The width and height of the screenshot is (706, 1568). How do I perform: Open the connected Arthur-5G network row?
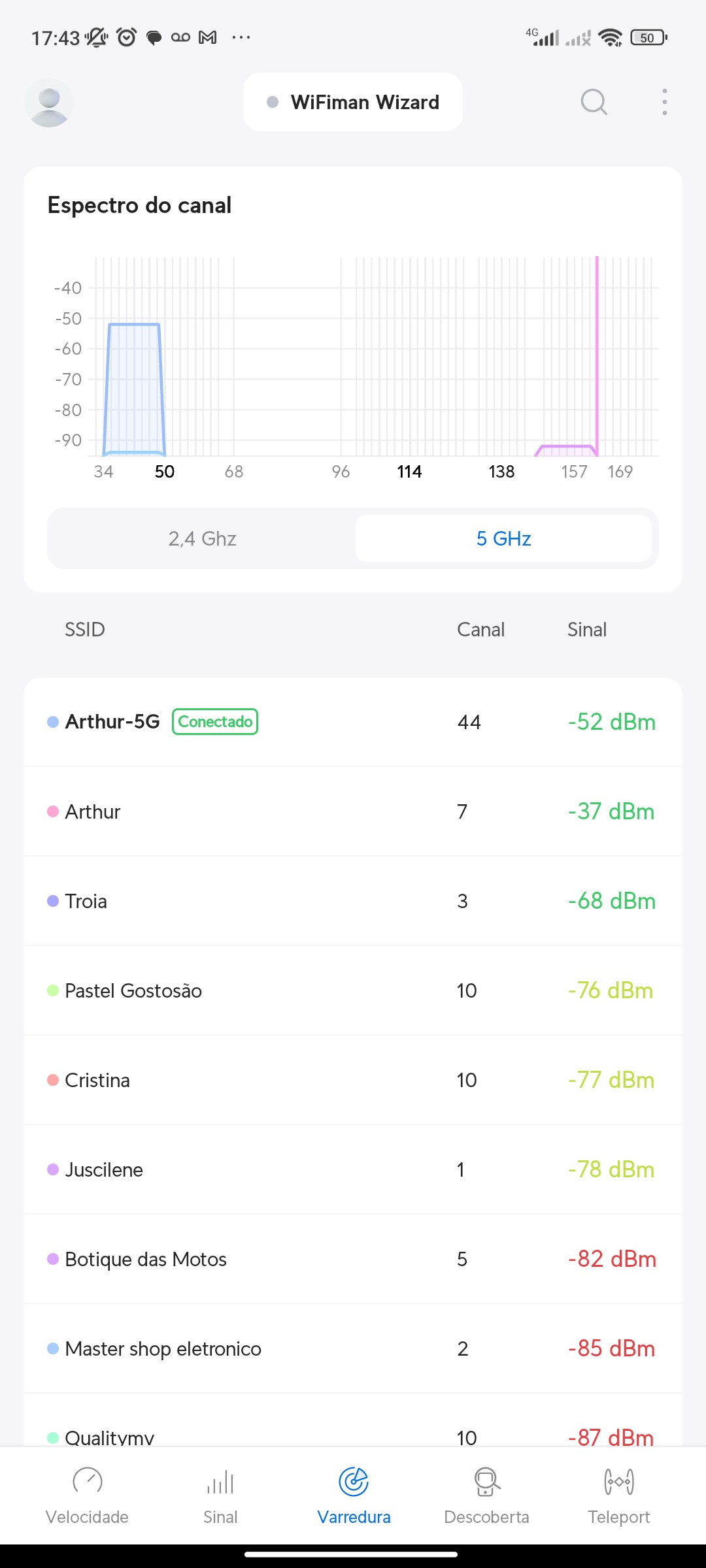(x=353, y=722)
